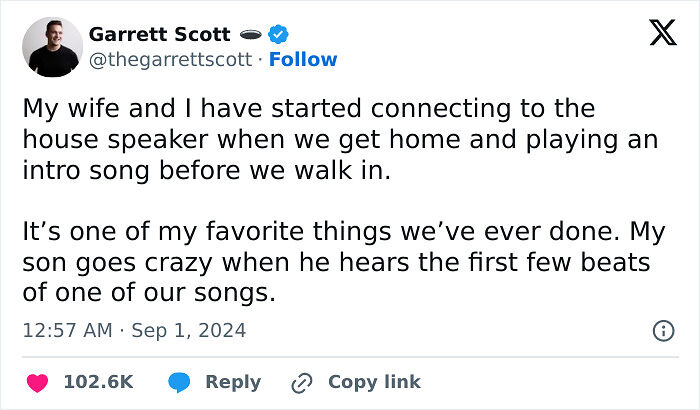Click the blue reply bubble icon
700x410 pixels.
point(180,382)
